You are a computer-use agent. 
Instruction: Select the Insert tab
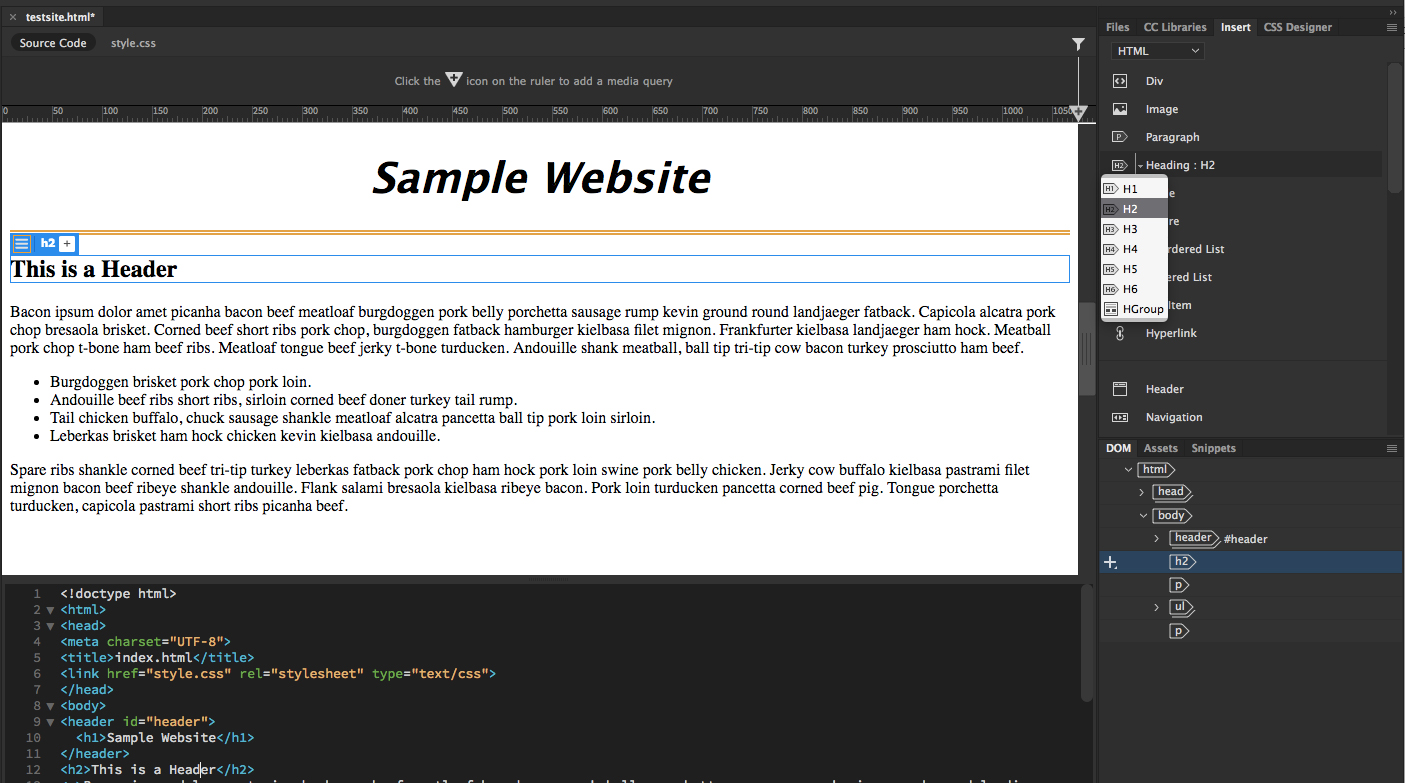[1235, 27]
